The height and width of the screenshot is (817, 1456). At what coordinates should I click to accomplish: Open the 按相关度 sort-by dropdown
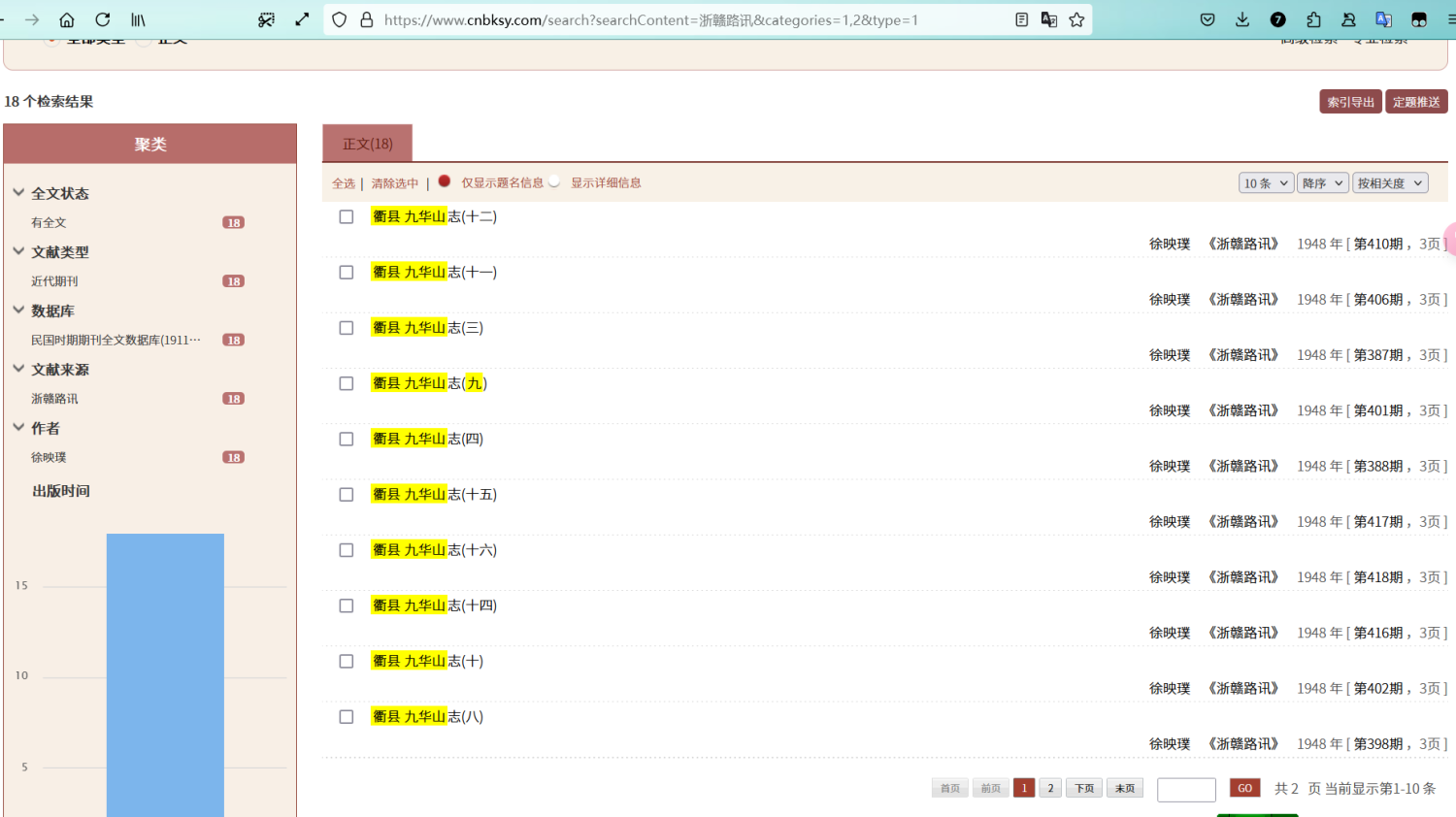coord(1390,183)
